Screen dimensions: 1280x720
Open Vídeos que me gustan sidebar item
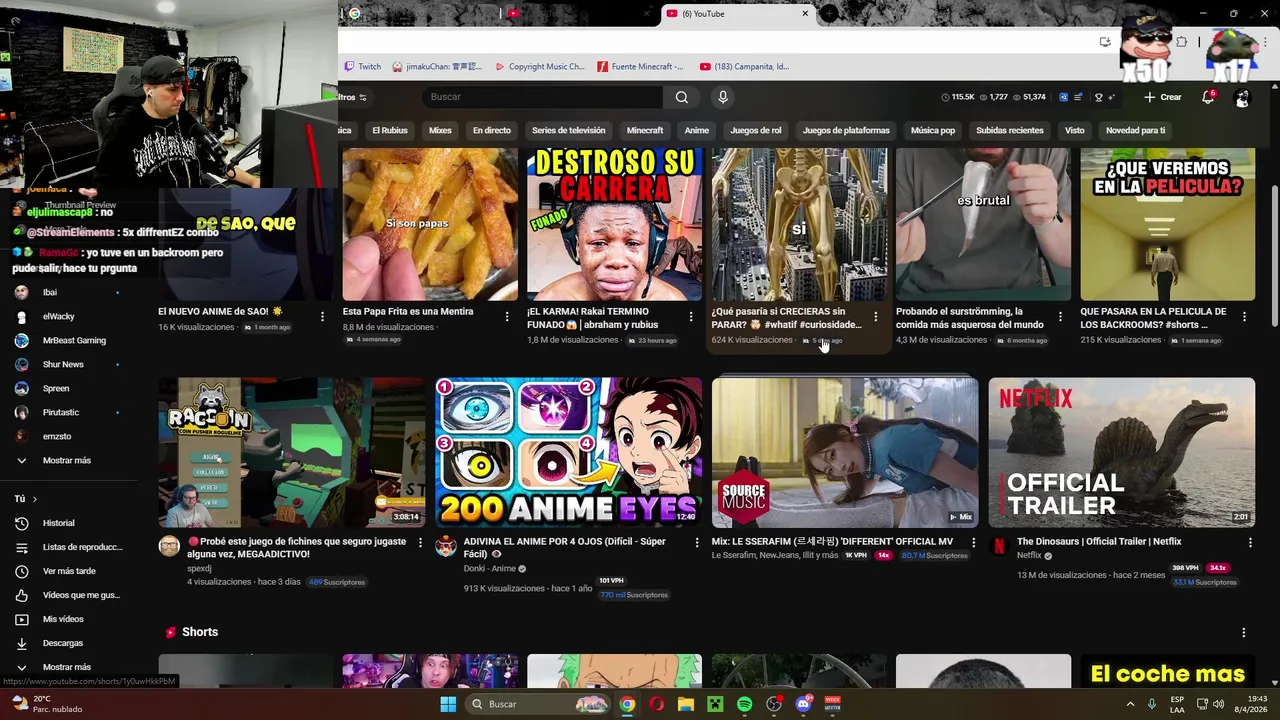[68, 595]
